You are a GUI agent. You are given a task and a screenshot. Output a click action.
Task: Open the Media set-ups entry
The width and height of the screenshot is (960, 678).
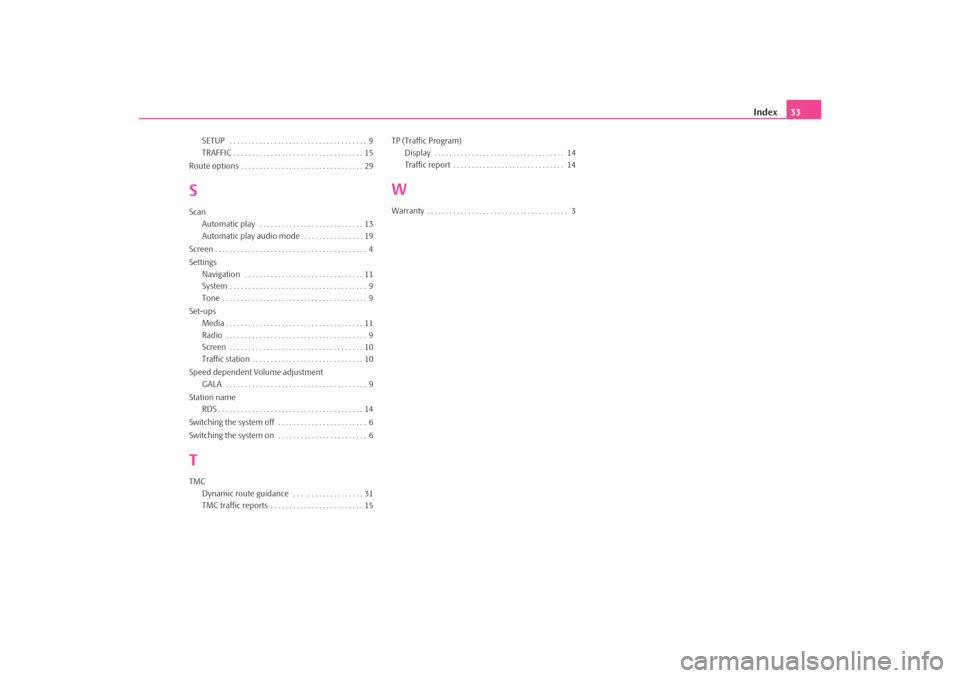click(212, 324)
